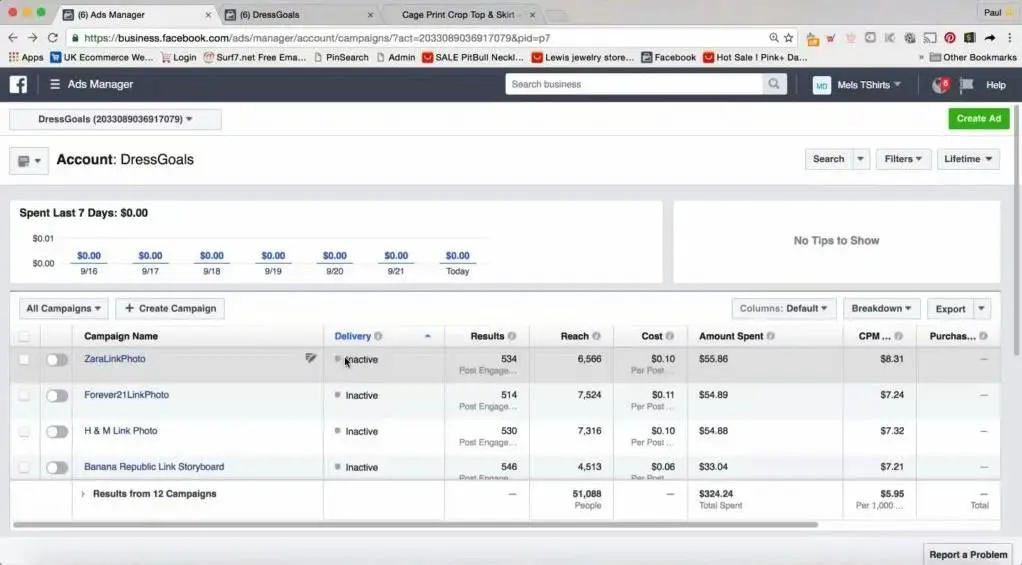Screen dimensions: 1022x565
Task: Open notifications globe icon
Action: click(941, 85)
